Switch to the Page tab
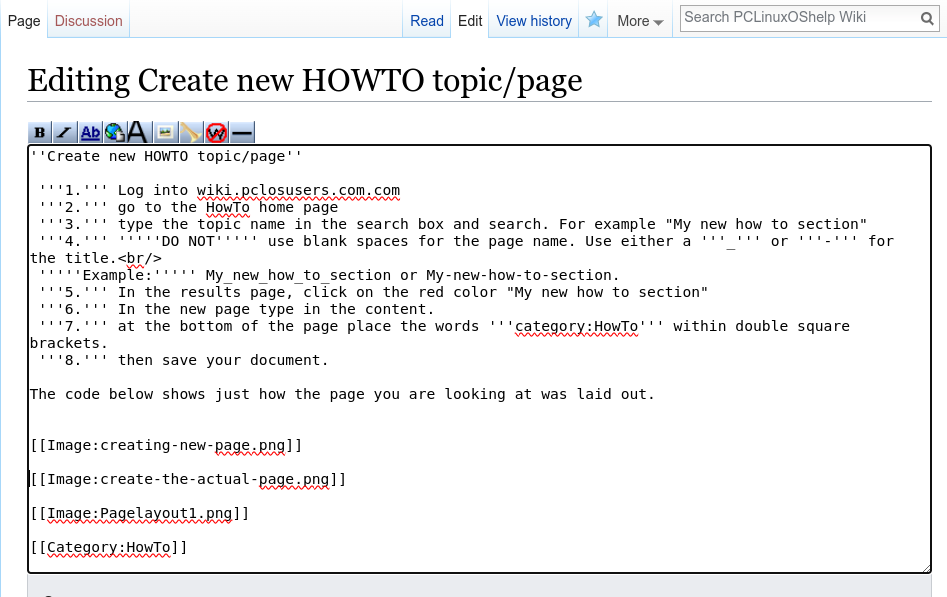This screenshot has height=597, width=947. point(24,21)
